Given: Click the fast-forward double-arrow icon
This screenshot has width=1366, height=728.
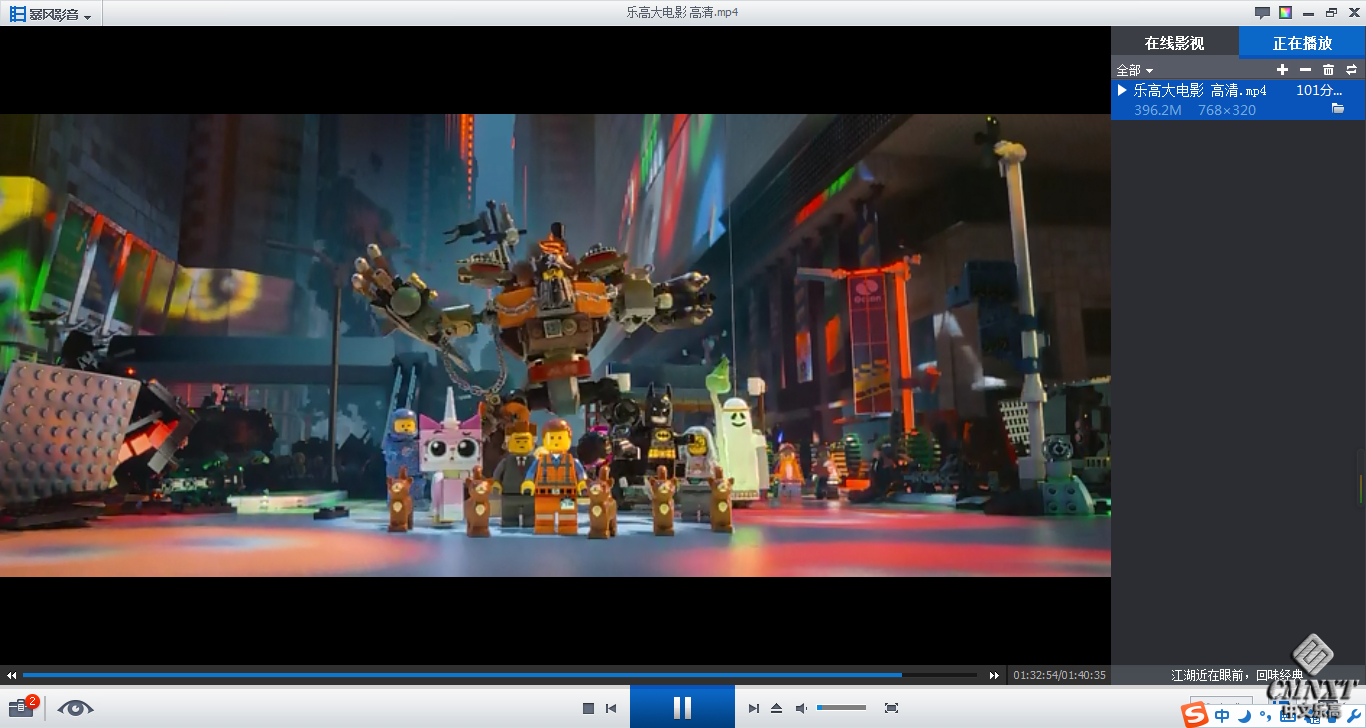Looking at the screenshot, I should [x=994, y=675].
